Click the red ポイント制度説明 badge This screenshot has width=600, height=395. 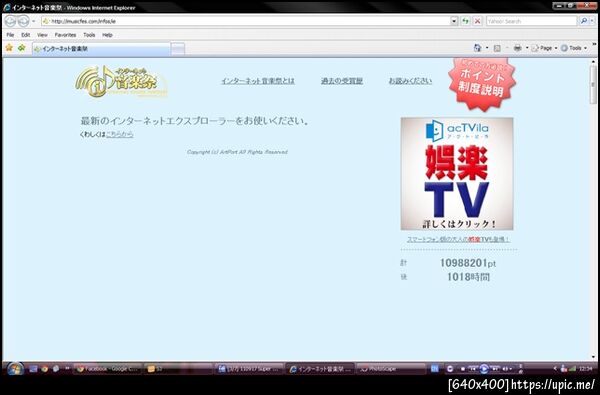[482, 83]
